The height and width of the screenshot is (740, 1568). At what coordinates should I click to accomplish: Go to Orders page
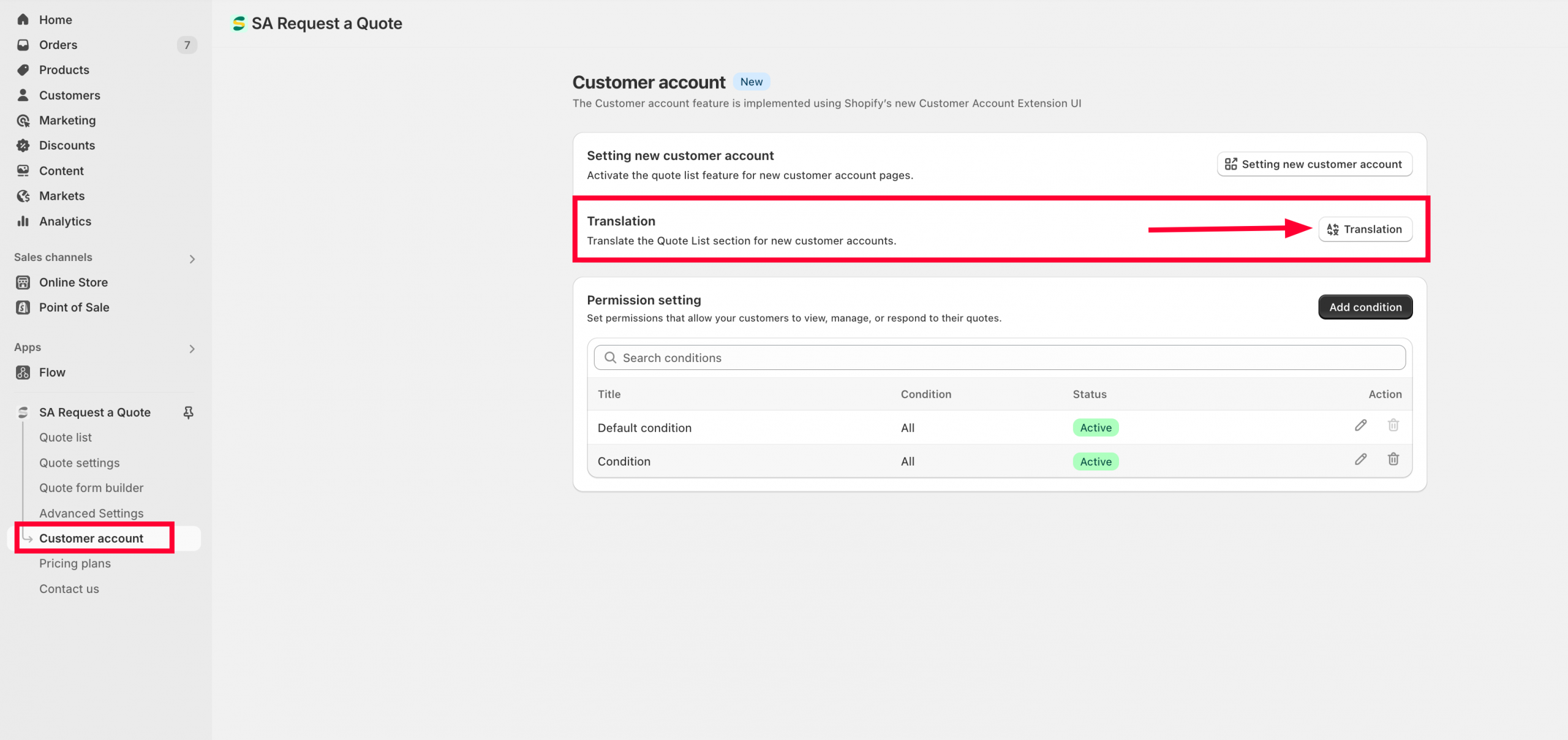(x=58, y=45)
